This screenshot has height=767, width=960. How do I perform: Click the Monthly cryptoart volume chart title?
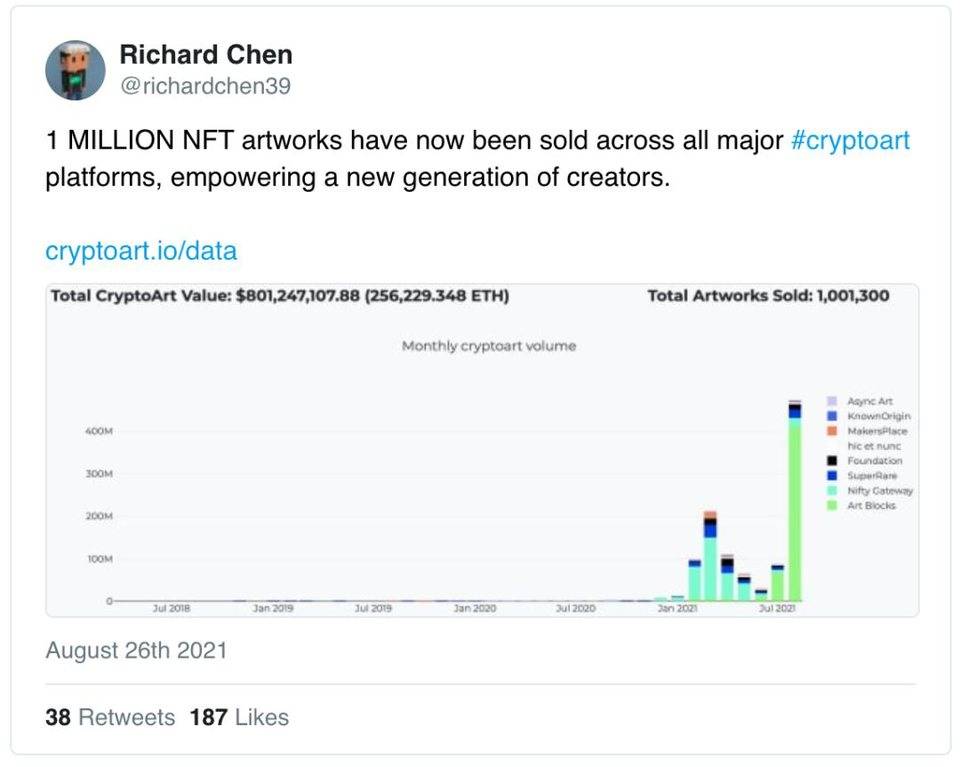click(x=489, y=346)
